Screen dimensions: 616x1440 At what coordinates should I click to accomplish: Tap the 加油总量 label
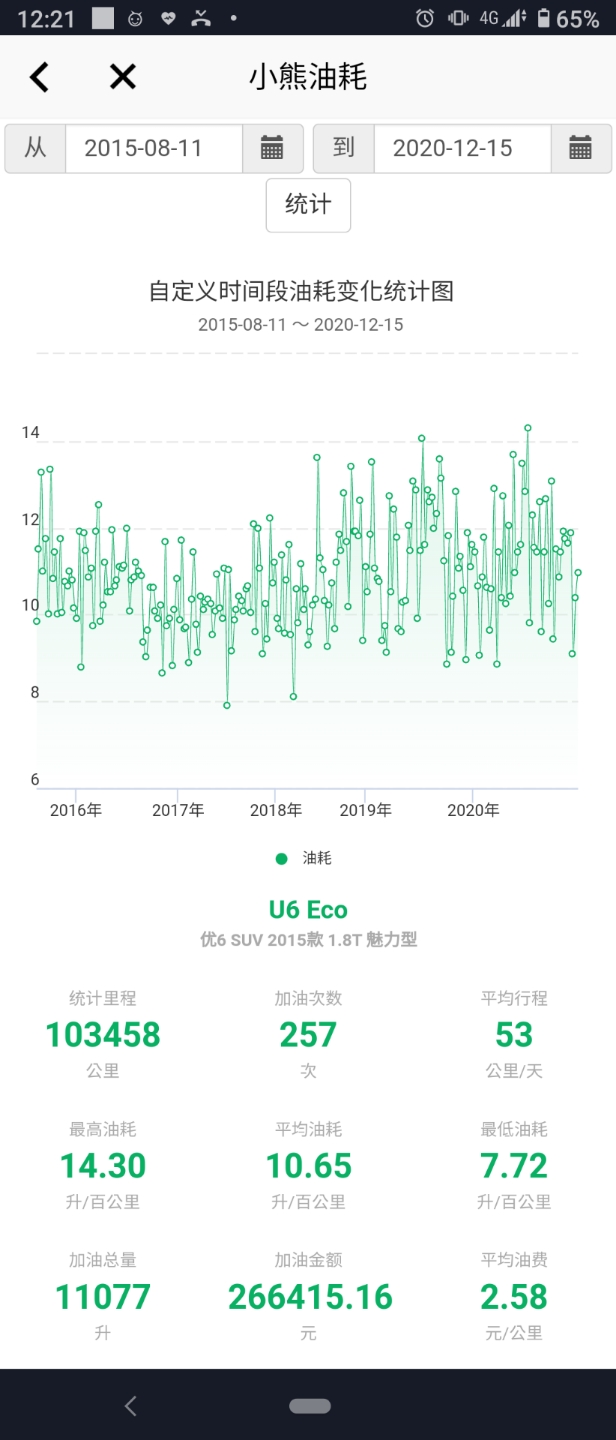tap(103, 1260)
